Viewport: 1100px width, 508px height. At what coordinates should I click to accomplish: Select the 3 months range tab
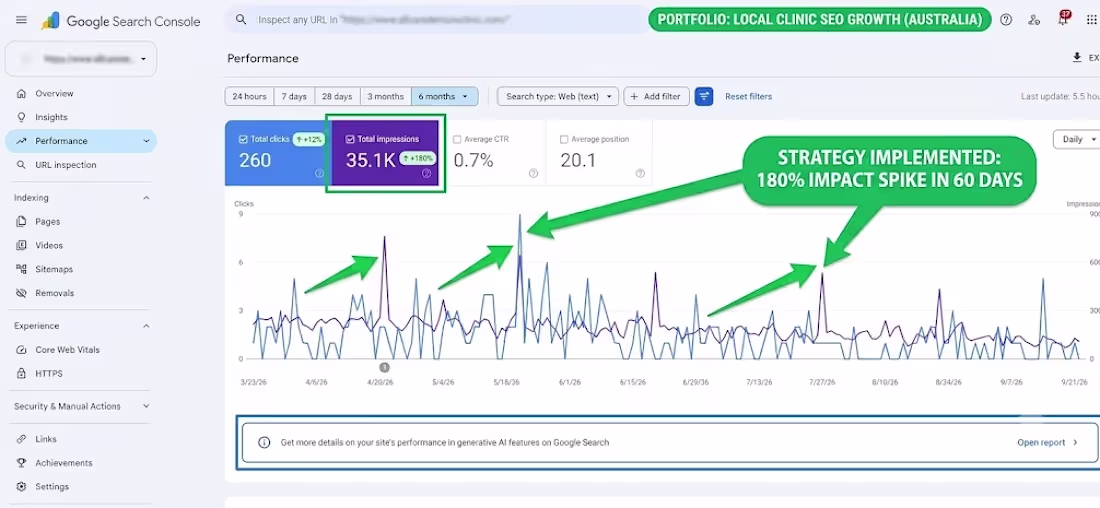tap(385, 96)
